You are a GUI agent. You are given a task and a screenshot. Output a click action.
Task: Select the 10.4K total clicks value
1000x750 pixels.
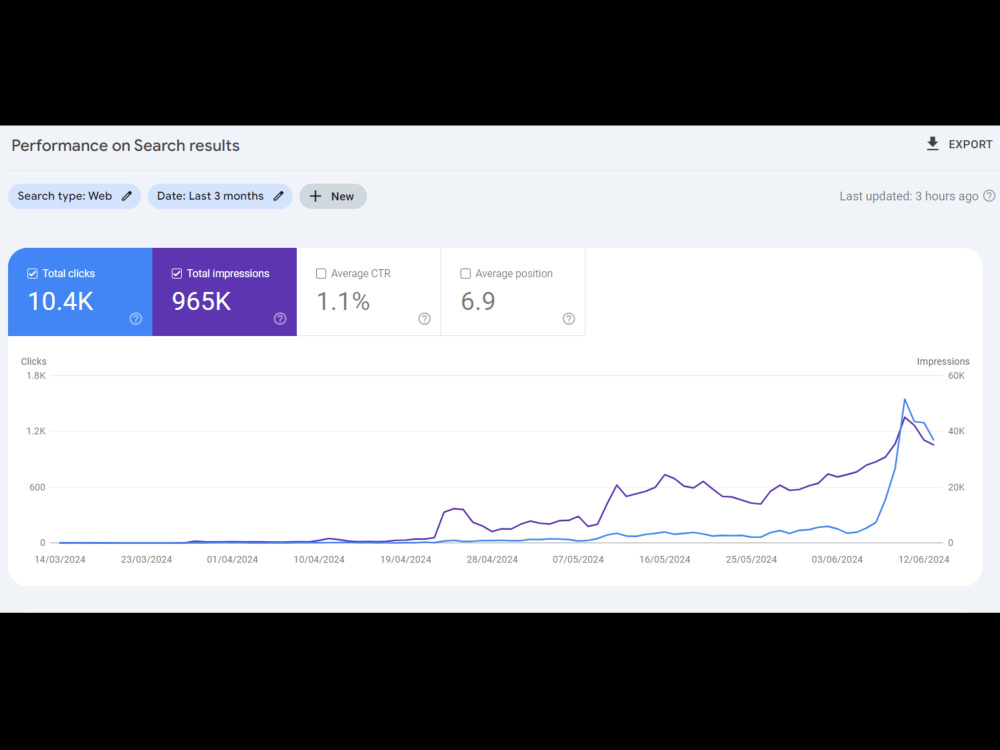(61, 302)
